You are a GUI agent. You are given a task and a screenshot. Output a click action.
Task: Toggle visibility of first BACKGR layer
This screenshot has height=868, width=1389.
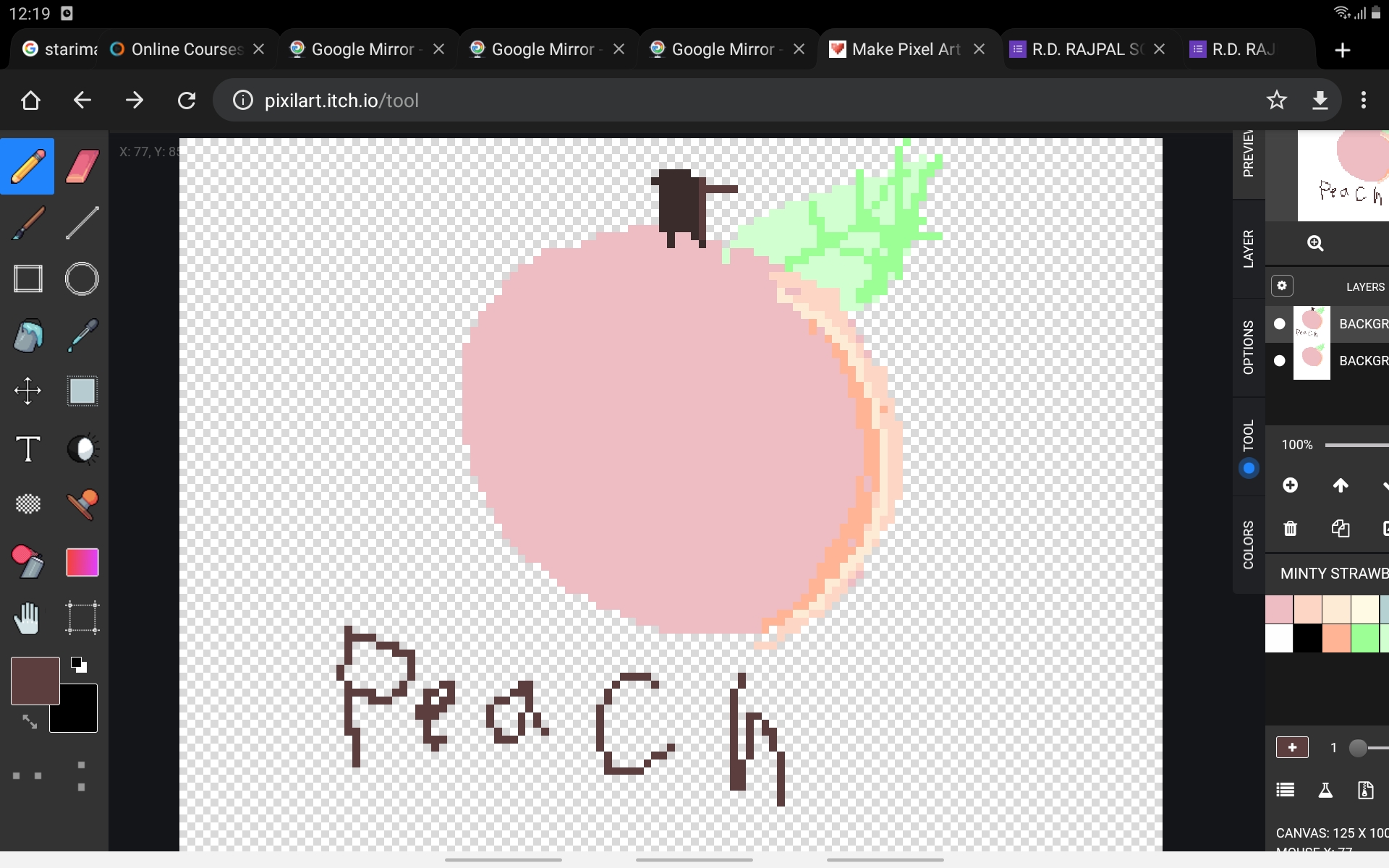[x=1280, y=322]
